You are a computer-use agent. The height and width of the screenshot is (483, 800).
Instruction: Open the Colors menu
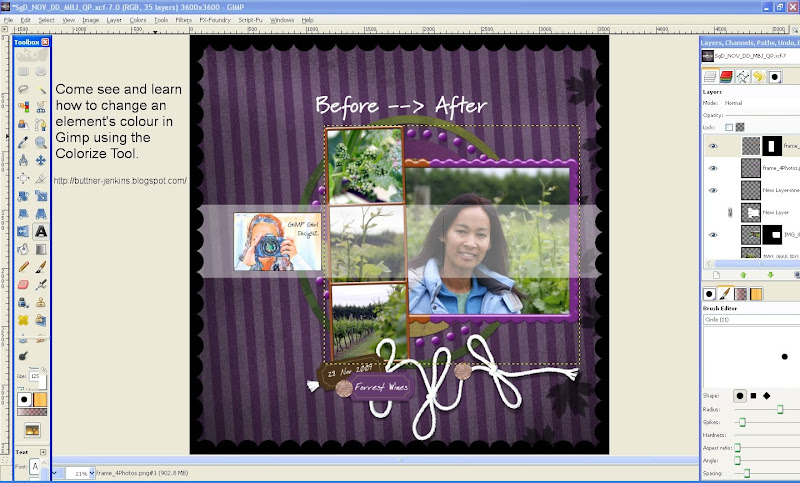pyautogui.click(x=138, y=20)
